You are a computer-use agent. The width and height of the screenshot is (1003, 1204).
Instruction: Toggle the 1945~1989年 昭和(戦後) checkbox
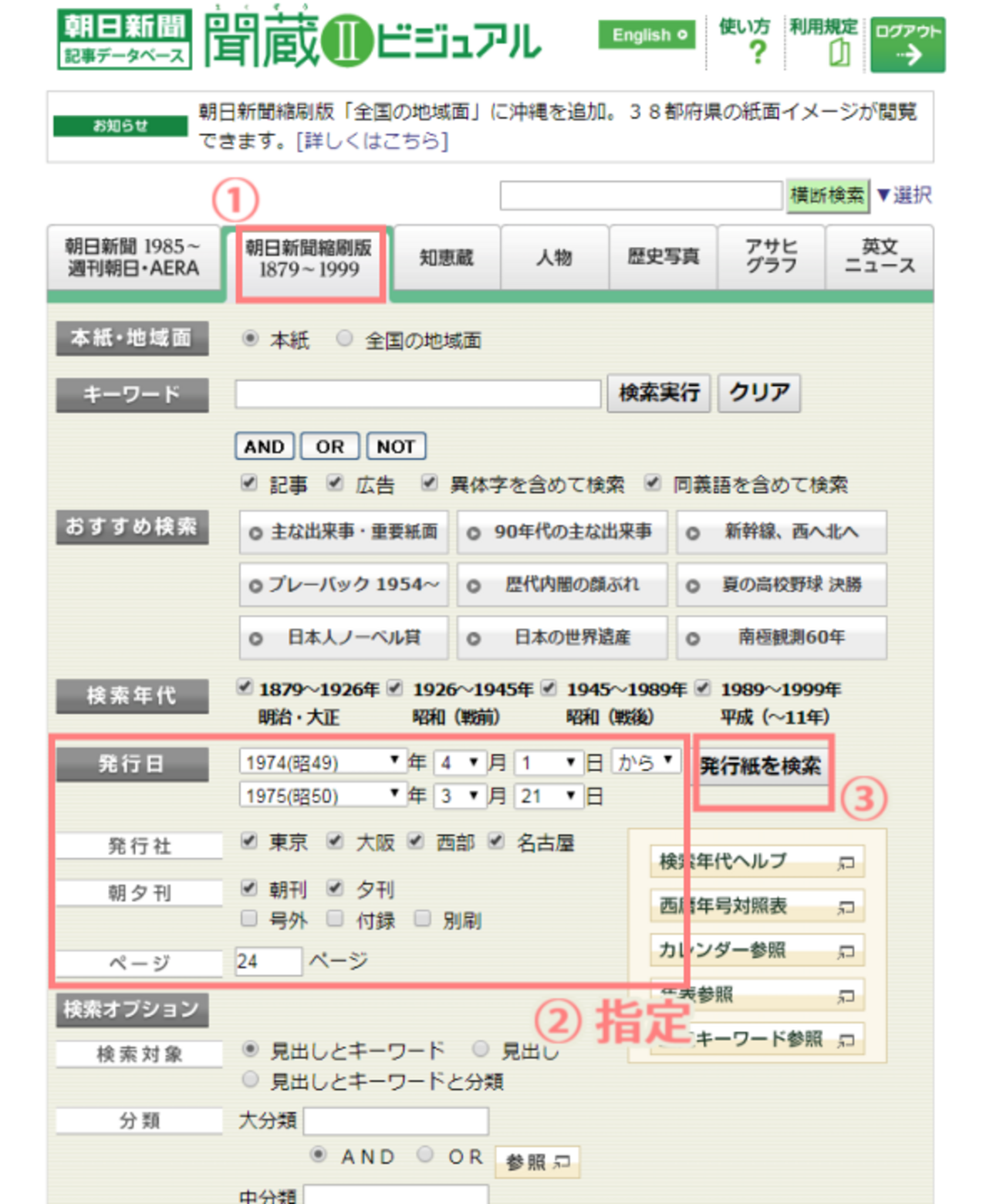[x=549, y=687]
